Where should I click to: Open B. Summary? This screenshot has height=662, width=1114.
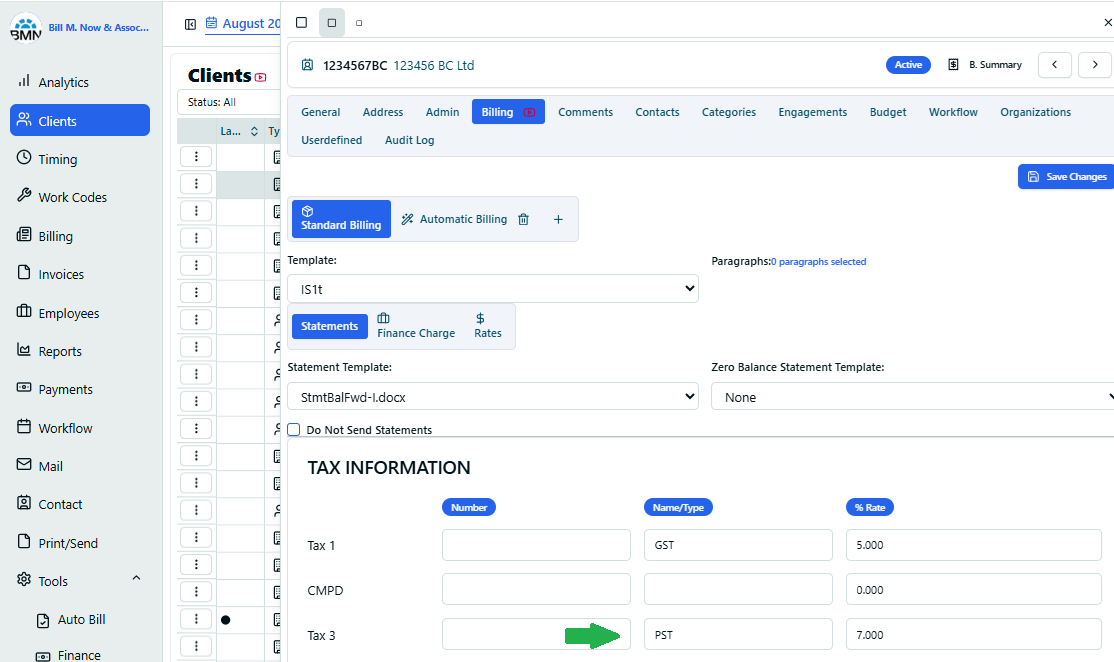(985, 65)
